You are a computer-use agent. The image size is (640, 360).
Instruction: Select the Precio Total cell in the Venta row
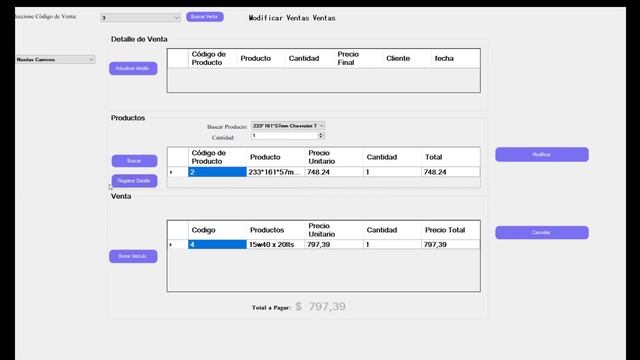(x=451, y=244)
